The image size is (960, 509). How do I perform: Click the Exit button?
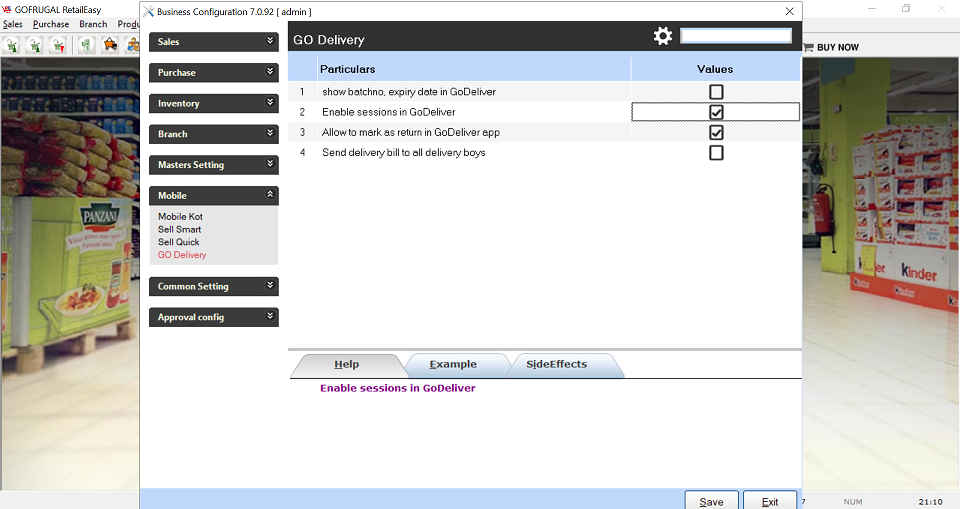(x=769, y=501)
